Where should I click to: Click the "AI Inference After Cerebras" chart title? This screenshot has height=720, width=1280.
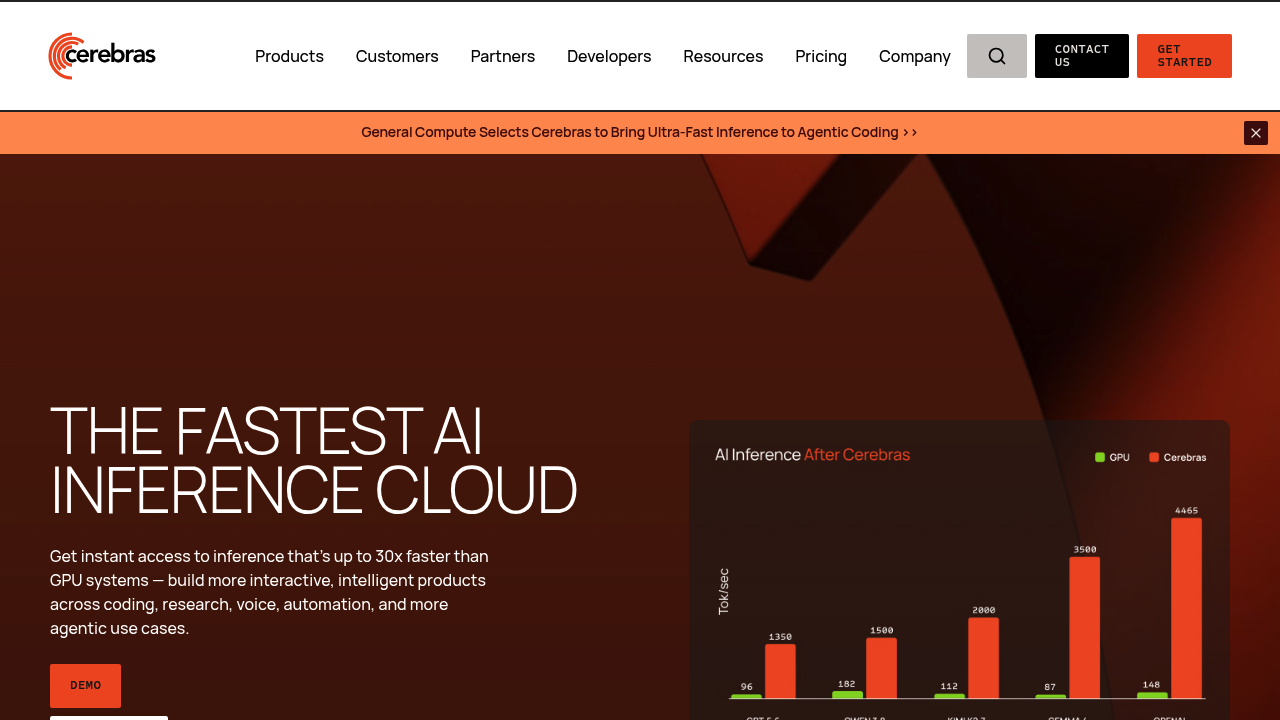pos(812,455)
